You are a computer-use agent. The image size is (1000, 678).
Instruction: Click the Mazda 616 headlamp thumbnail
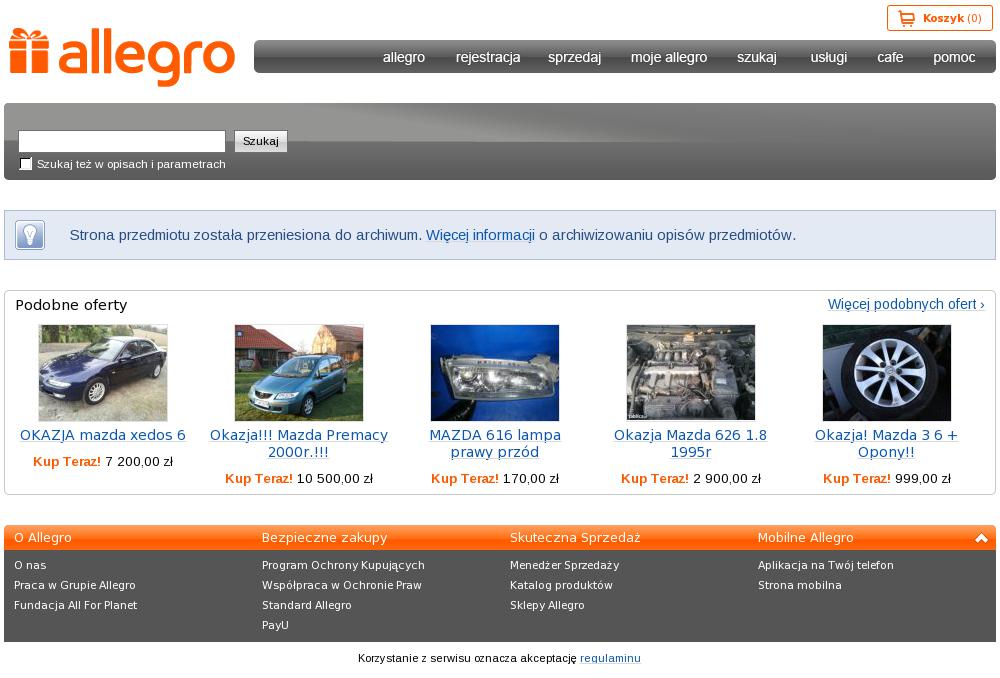tap(495, 372)
